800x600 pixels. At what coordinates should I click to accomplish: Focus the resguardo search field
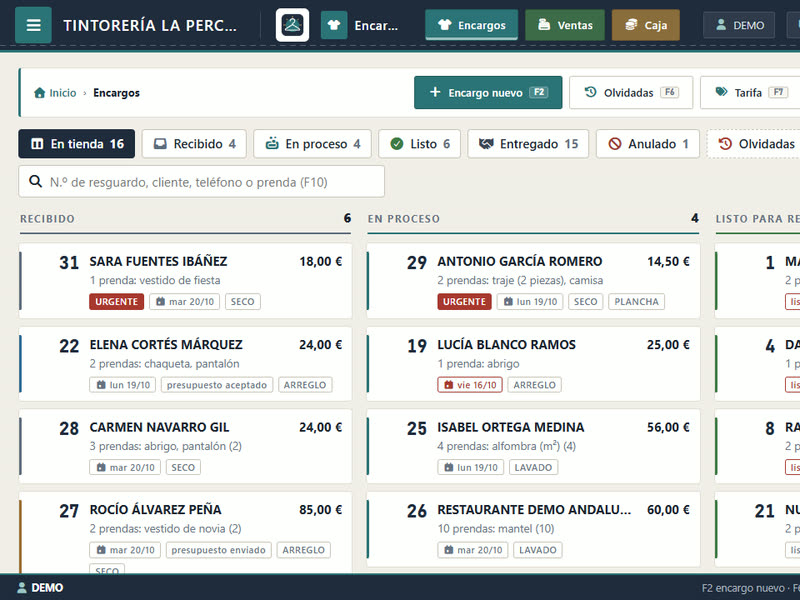tap(202, 182)
